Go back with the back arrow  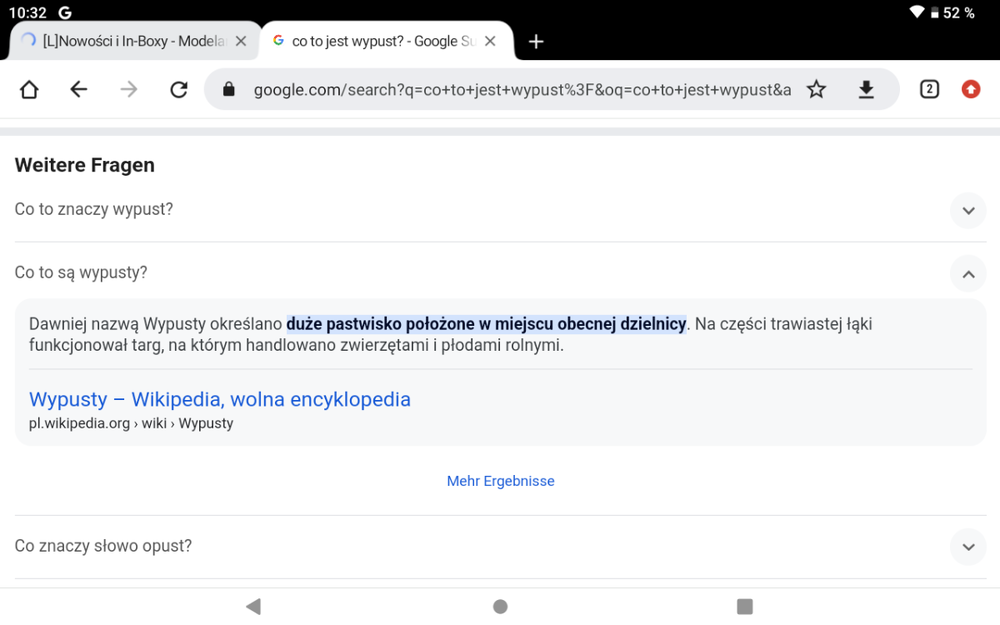point(79,90)
